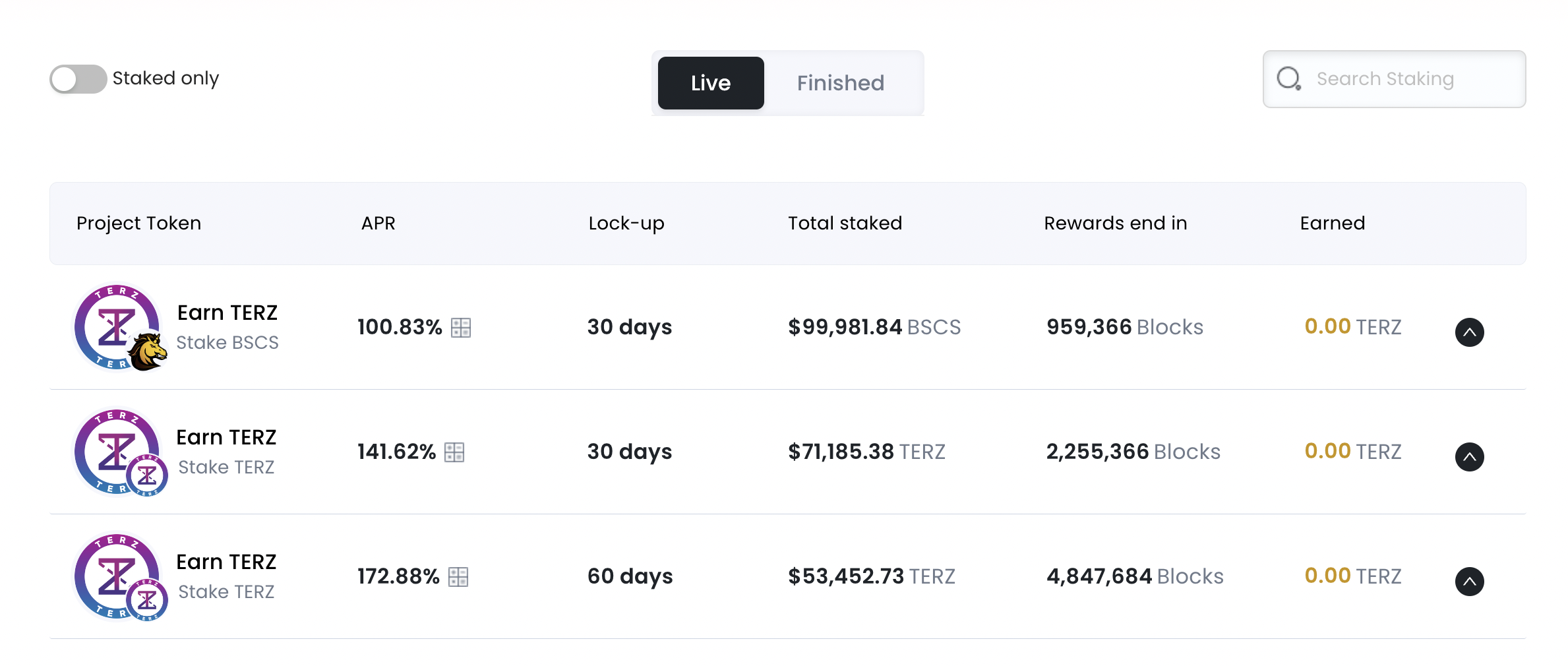This screenshot has width=1568, height=666.
Task: Click the Search Staking input field
Action: pyautogui.click(x=1394, y=79)
